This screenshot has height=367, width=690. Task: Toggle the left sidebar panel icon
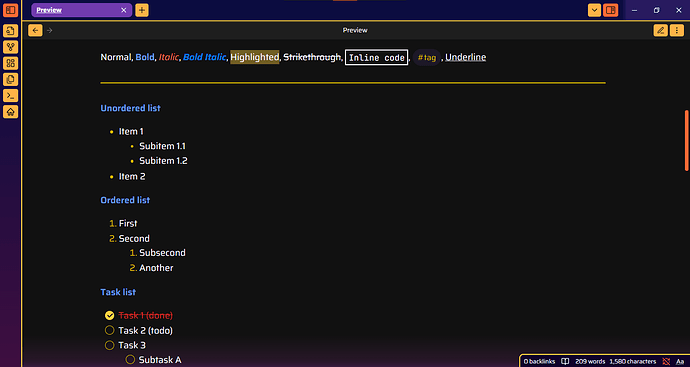coord(11,10)
